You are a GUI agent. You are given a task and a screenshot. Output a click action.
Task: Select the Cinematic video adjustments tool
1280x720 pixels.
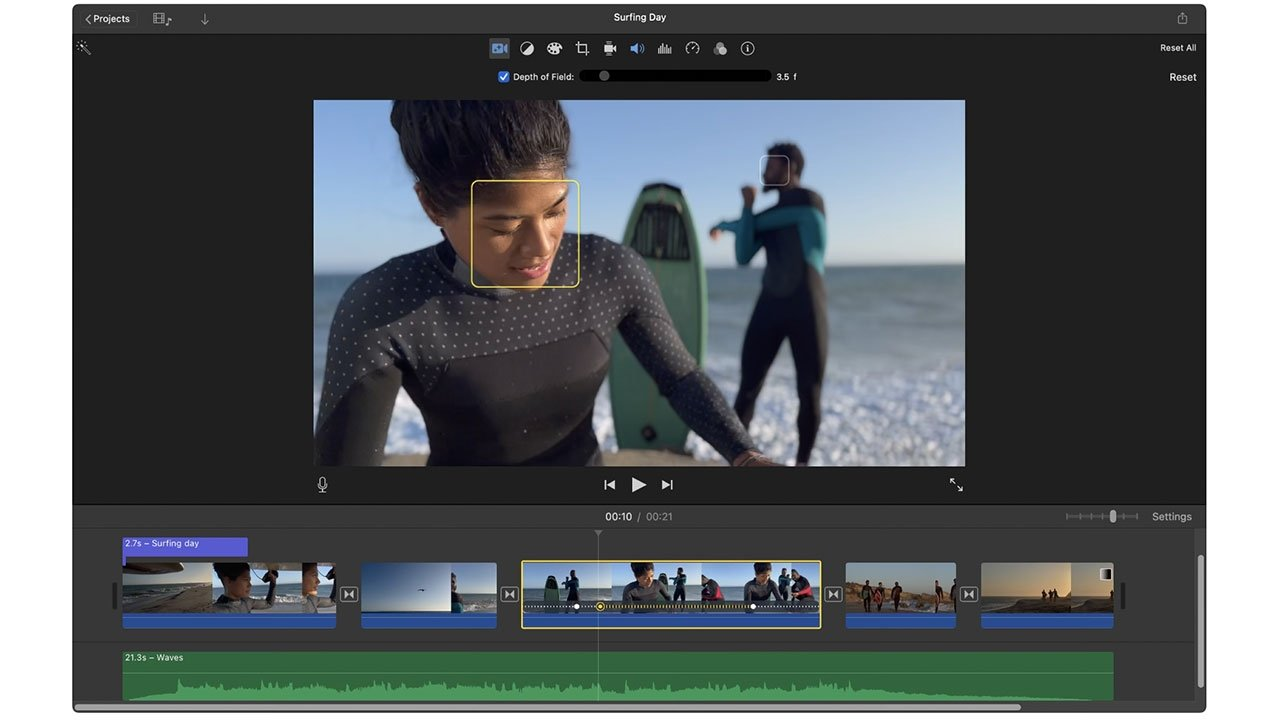click(499, 48)
